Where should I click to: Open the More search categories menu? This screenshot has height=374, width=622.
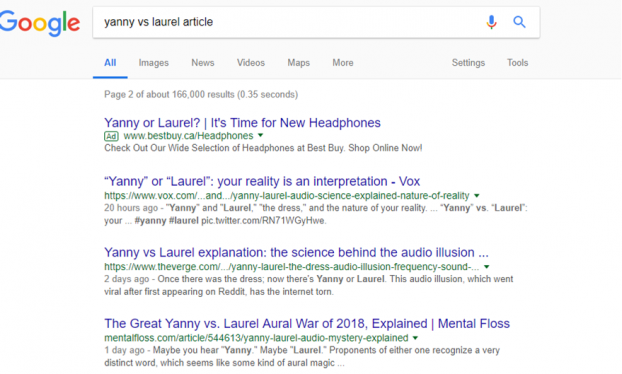[343, 63]
